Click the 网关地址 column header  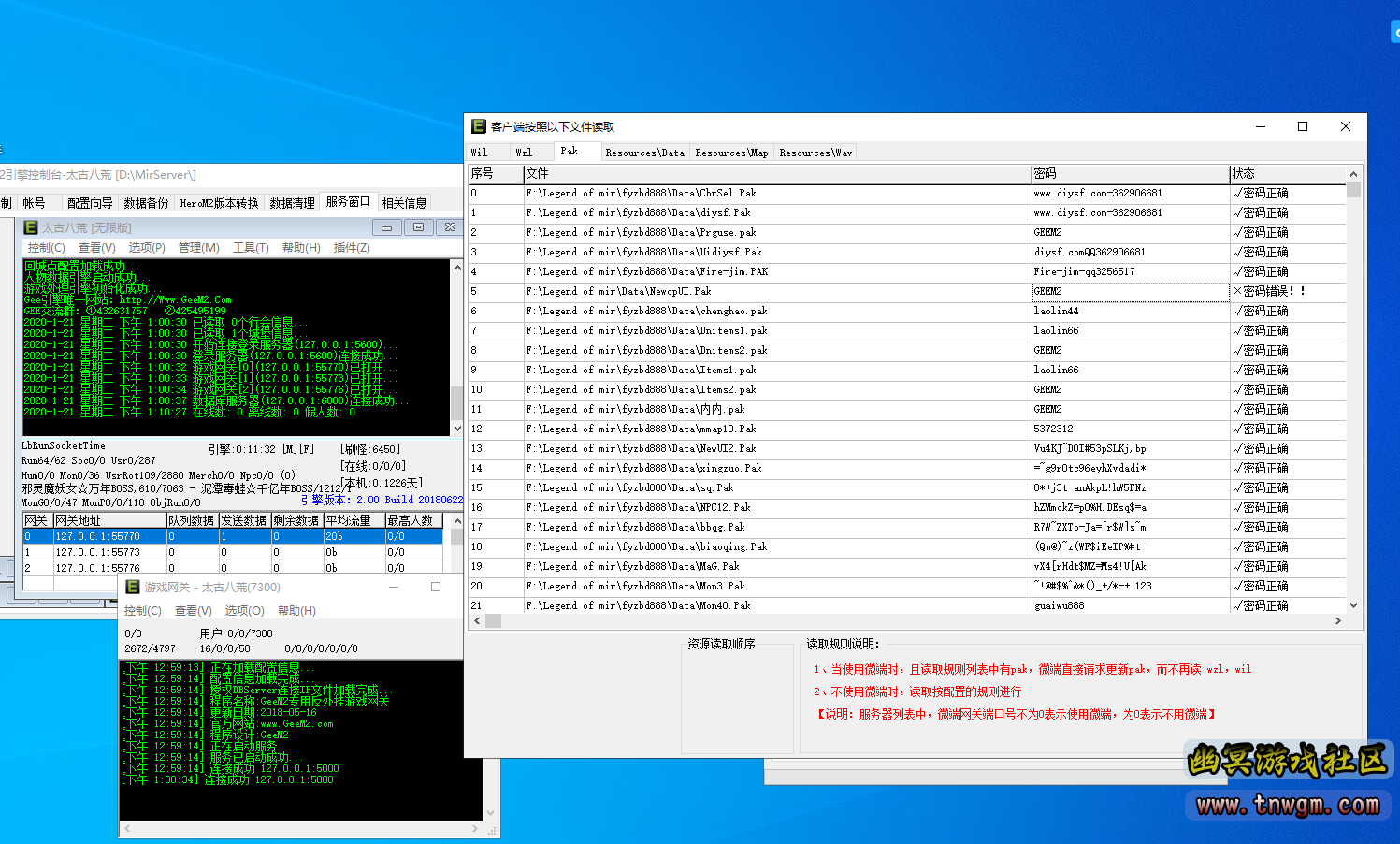[109, 520]
